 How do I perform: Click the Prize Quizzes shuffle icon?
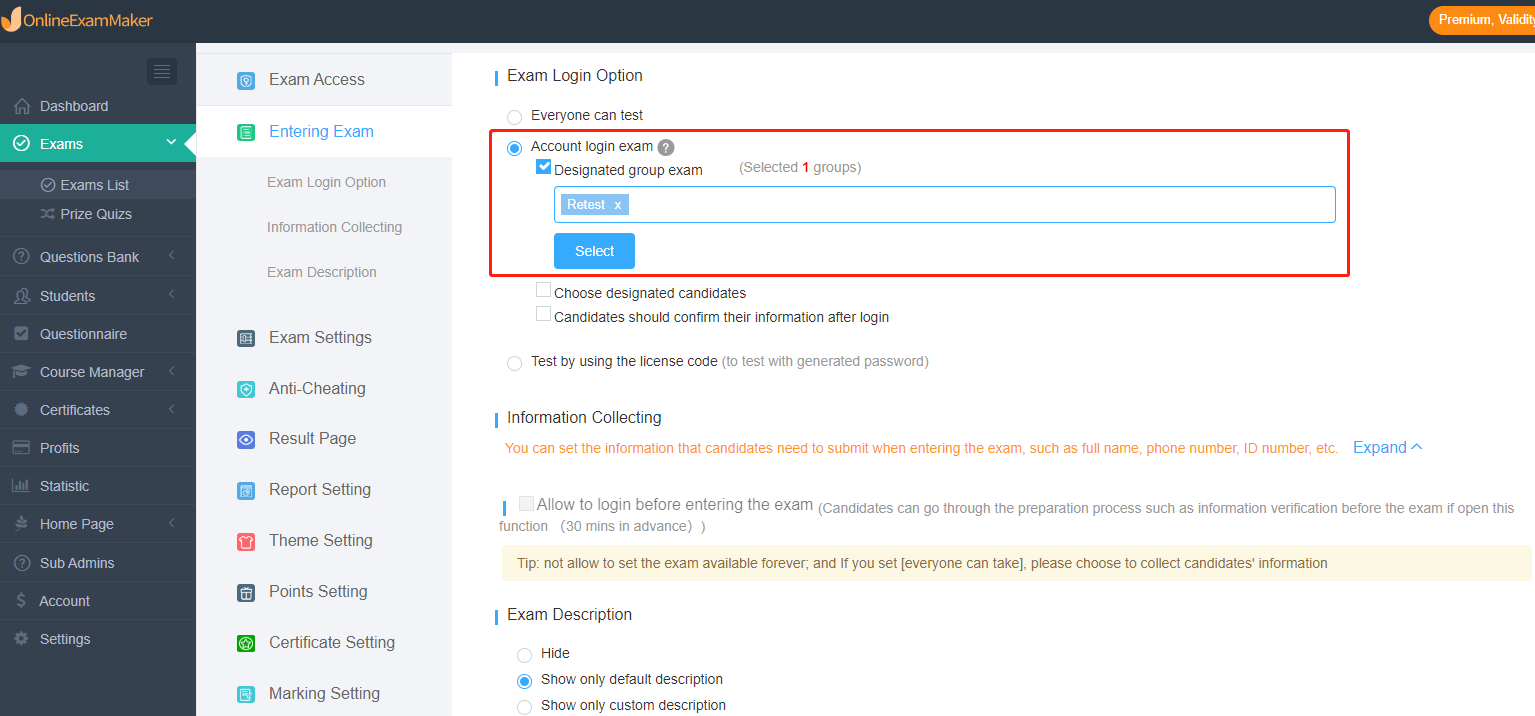coord(47,214)
